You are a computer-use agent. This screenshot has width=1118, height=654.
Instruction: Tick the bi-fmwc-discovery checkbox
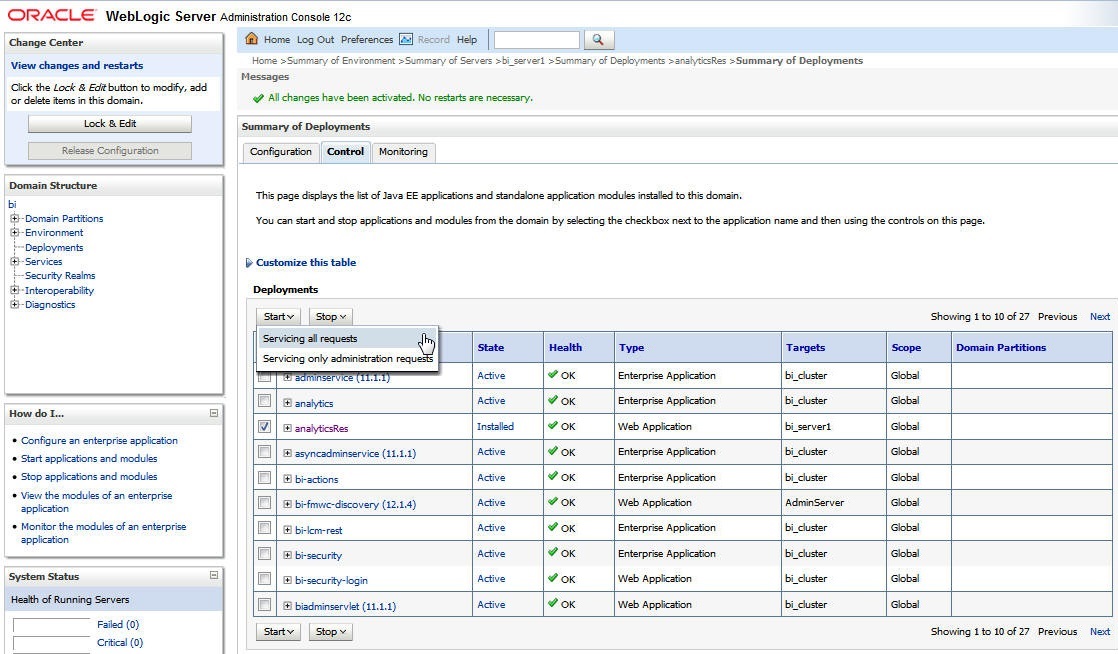[265, 502]
